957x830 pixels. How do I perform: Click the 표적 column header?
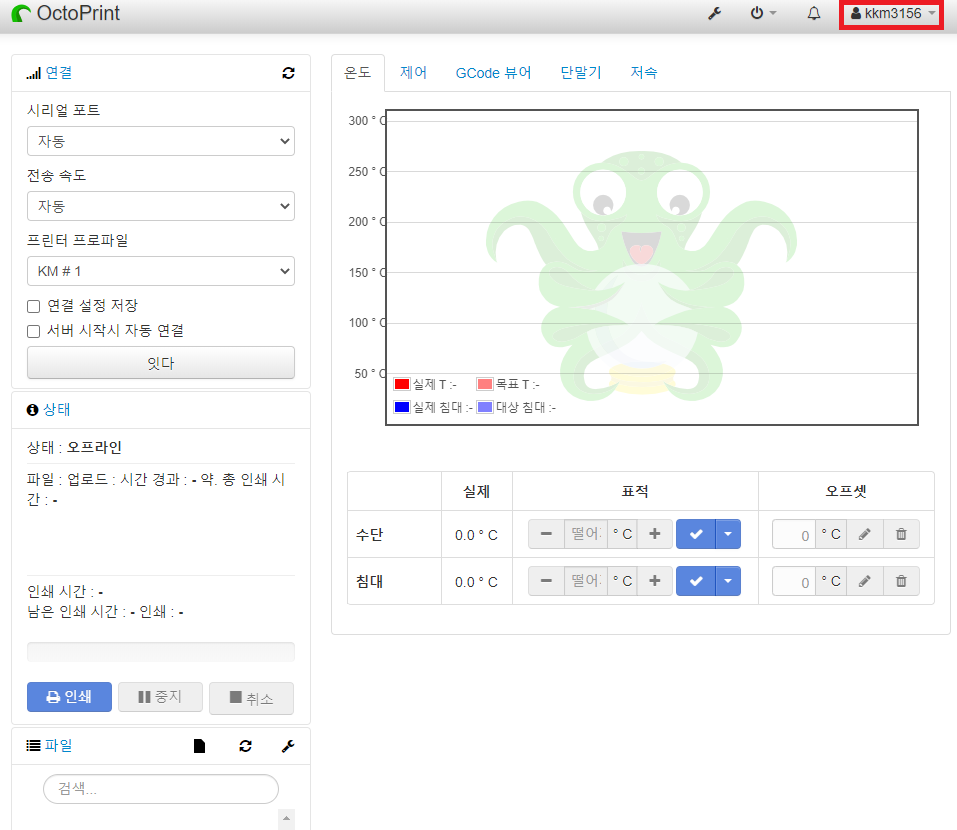click(635, 491)
